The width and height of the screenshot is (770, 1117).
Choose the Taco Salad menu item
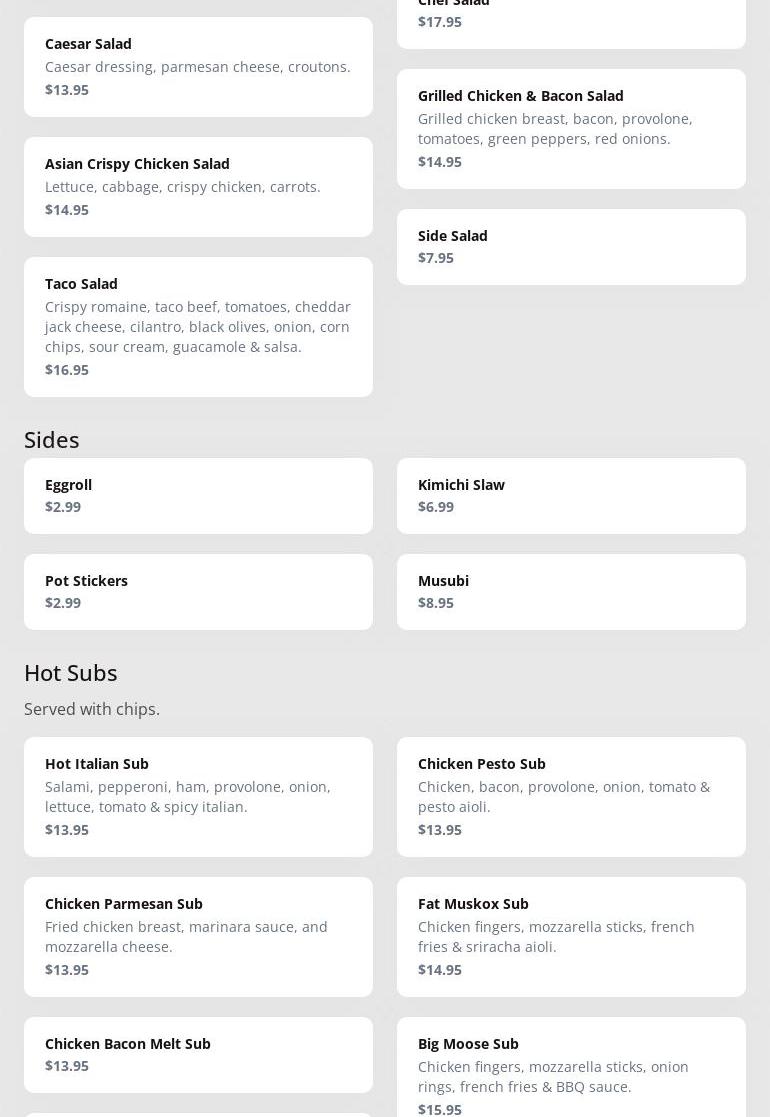pyautogui.click(x=198, y=326)
